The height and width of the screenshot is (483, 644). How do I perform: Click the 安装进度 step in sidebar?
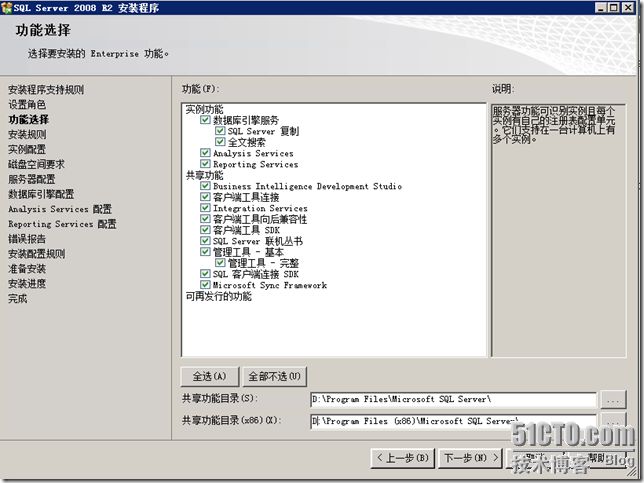pos(27,283)
